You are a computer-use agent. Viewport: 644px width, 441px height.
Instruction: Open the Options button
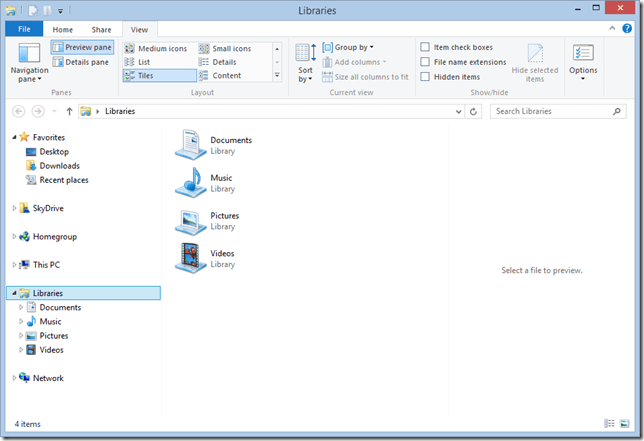click(x=583, y=62)
